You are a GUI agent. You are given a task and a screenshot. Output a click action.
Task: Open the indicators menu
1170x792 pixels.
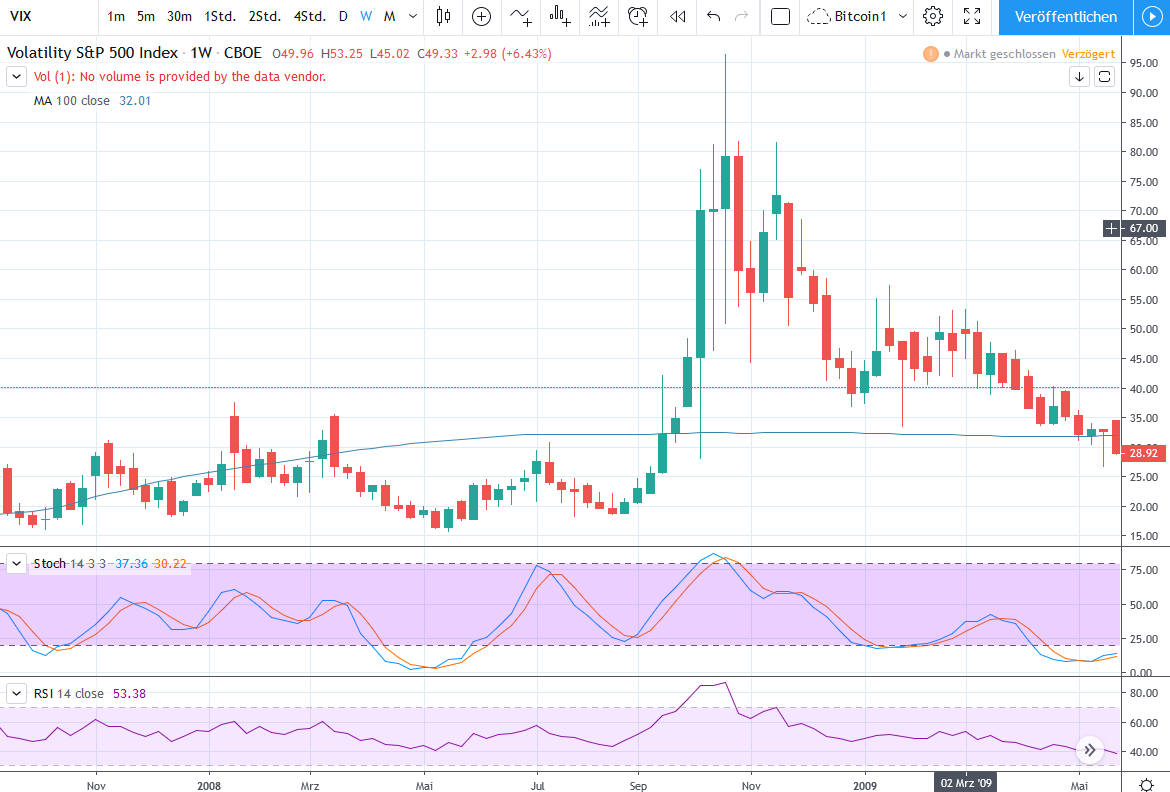[521, 16]
